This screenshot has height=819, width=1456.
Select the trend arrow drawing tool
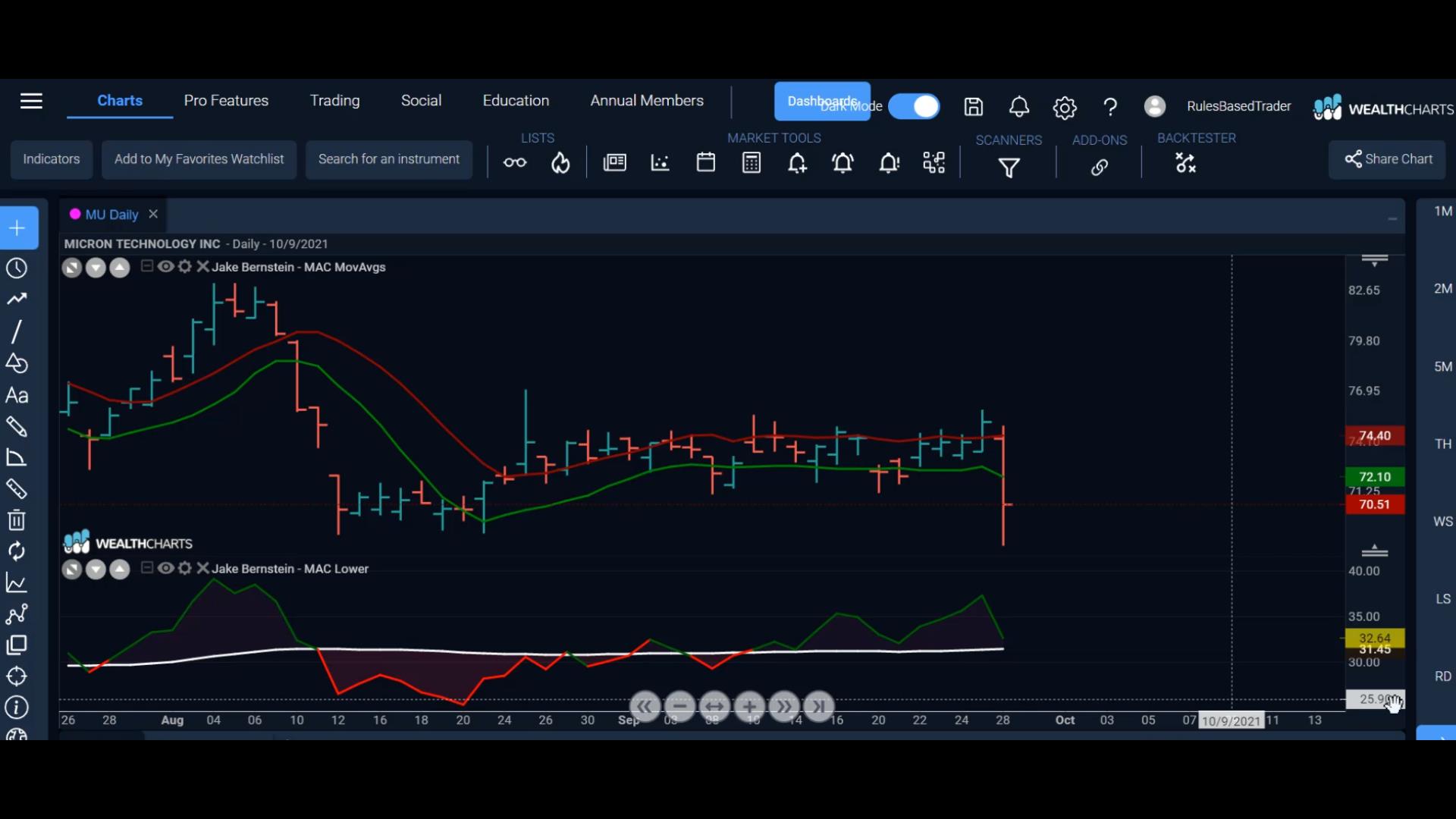point(17,299)
